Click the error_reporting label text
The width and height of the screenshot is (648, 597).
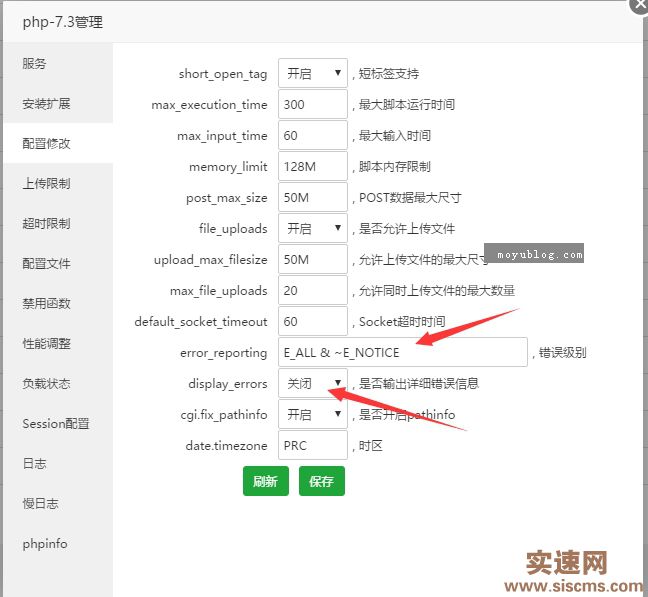224,353
